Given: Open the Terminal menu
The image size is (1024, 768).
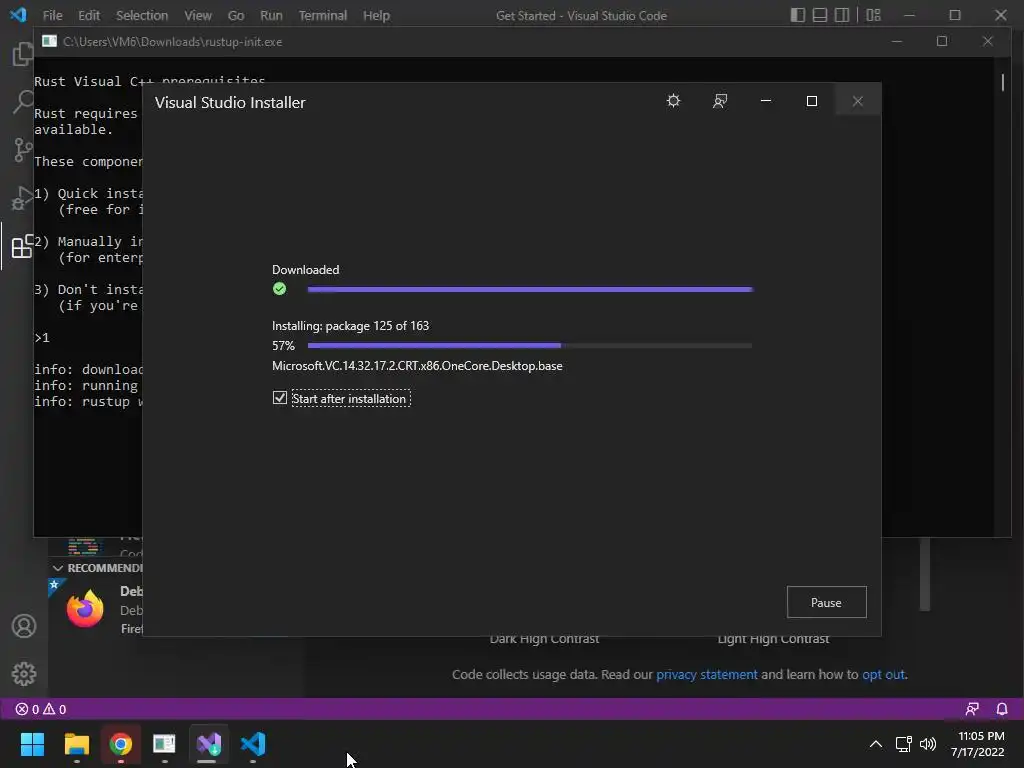Looking at the screenshot, I should point(323,15).
